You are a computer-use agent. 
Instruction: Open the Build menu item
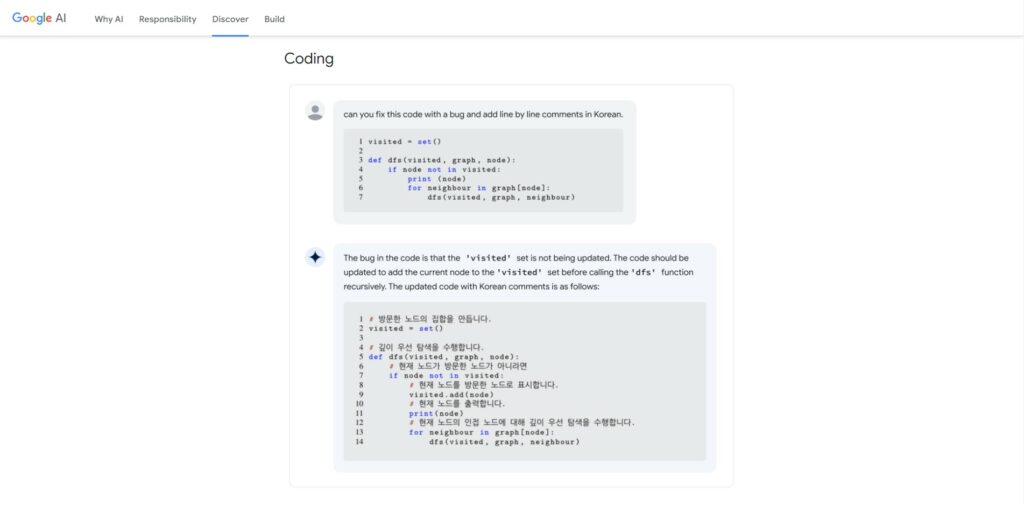[274, 19]
